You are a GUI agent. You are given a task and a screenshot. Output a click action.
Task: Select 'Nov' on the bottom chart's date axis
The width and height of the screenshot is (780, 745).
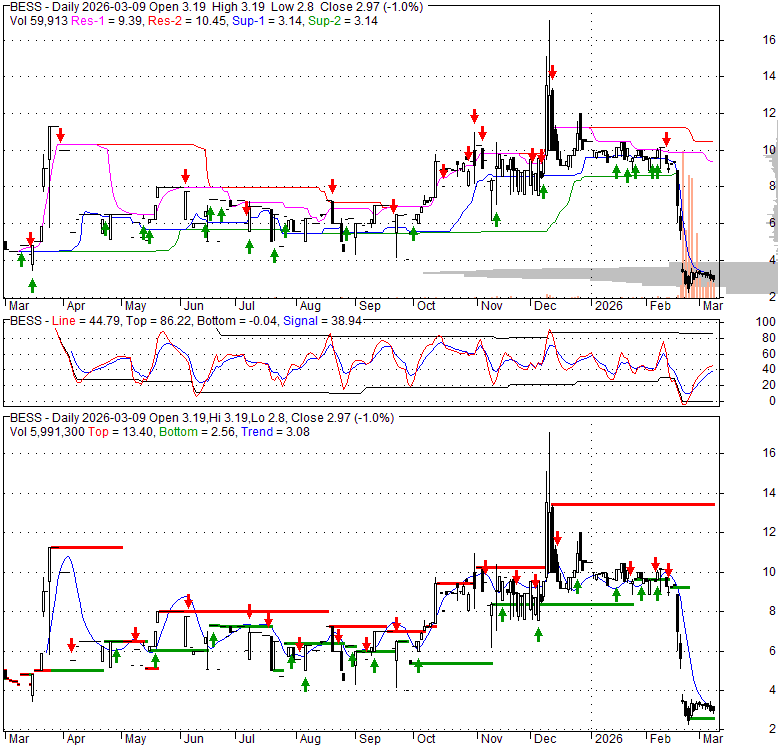tap(491, 739)
